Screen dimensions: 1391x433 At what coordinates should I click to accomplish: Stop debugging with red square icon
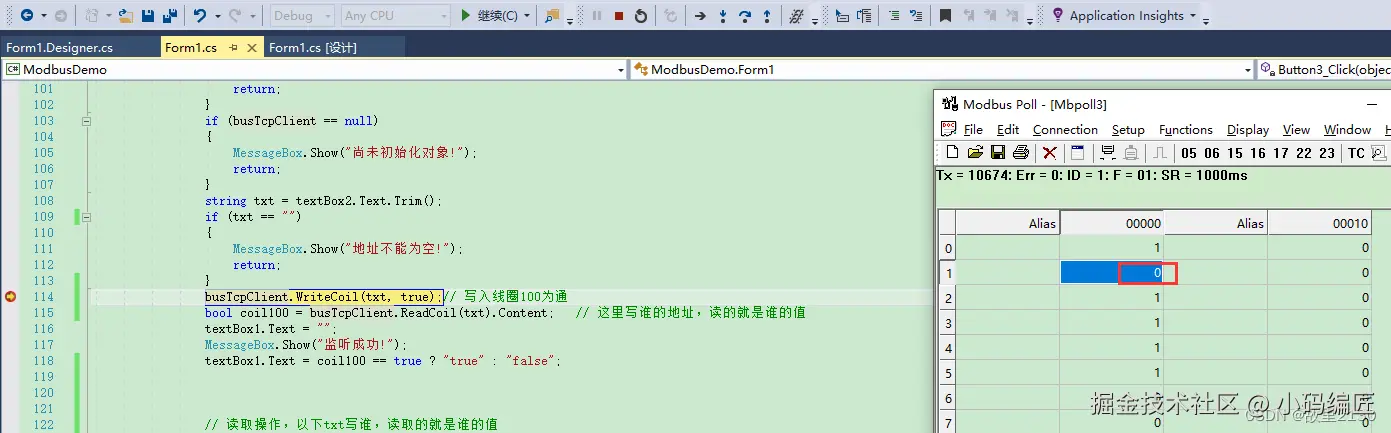coord(619,16)
